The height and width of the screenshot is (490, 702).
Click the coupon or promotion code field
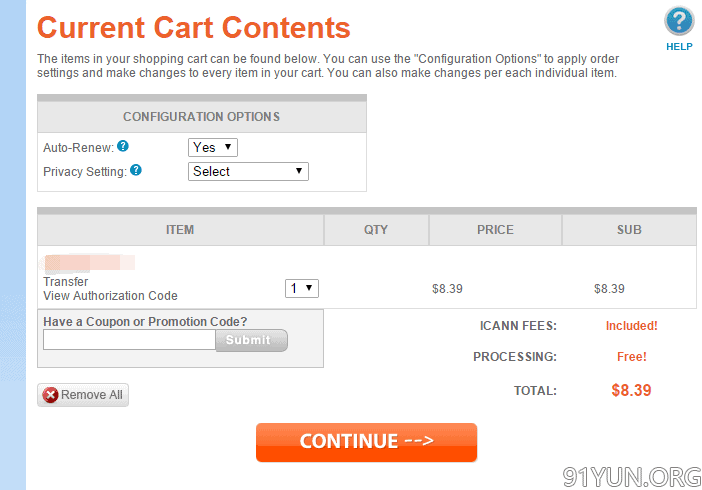coord(129,340)
